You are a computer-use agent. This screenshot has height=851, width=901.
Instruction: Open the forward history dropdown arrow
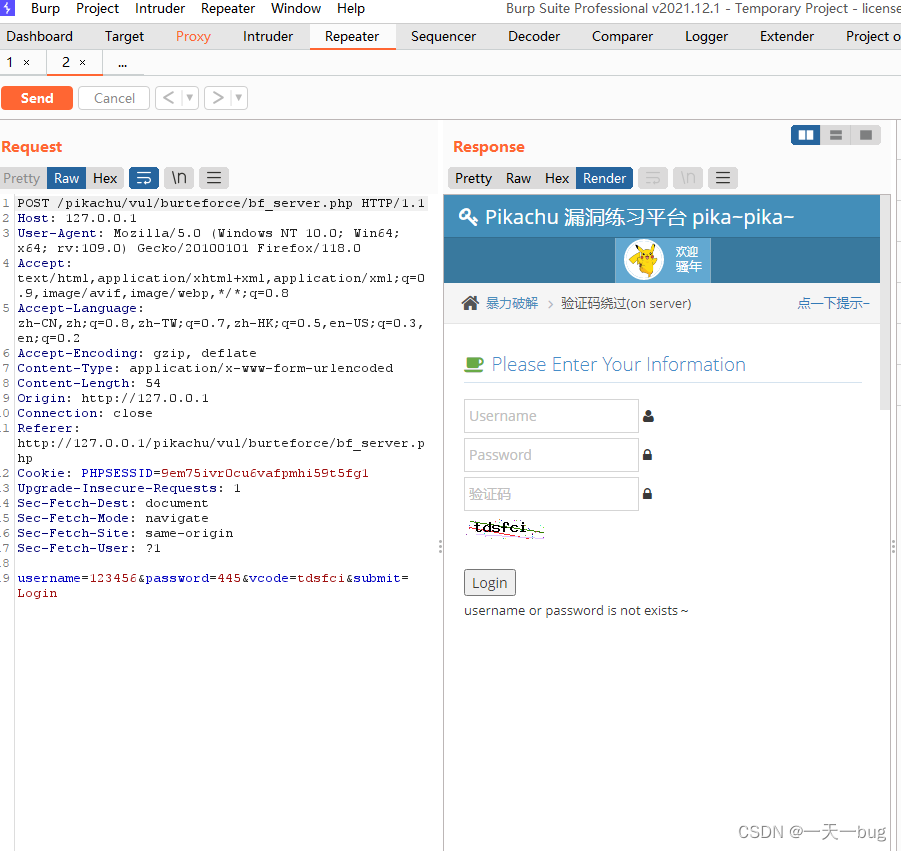click(239, 98)
